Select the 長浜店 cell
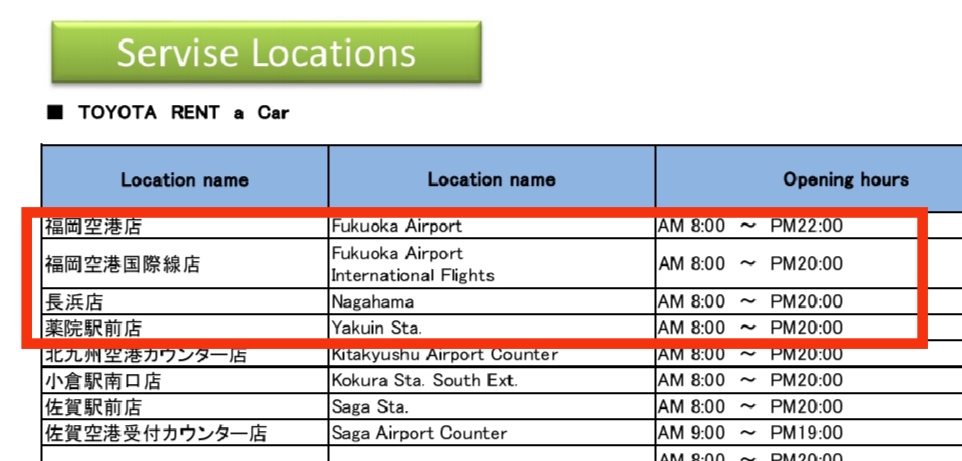This screenshot has height=461, width=962. point(73,302)
